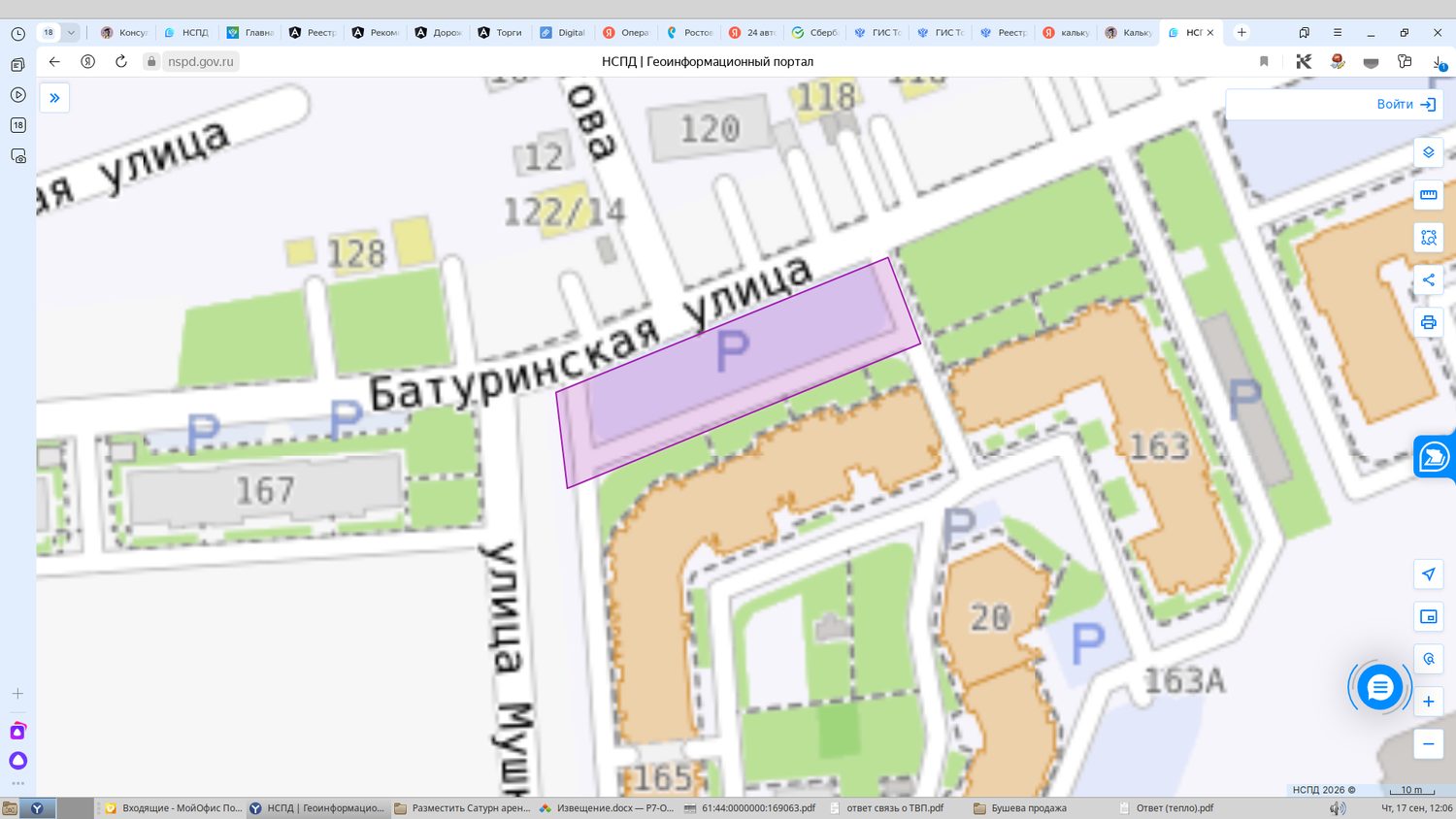Close the active НСПД tab
Viewport: 1456px width, 819px height.
[x=1210, y=32]
